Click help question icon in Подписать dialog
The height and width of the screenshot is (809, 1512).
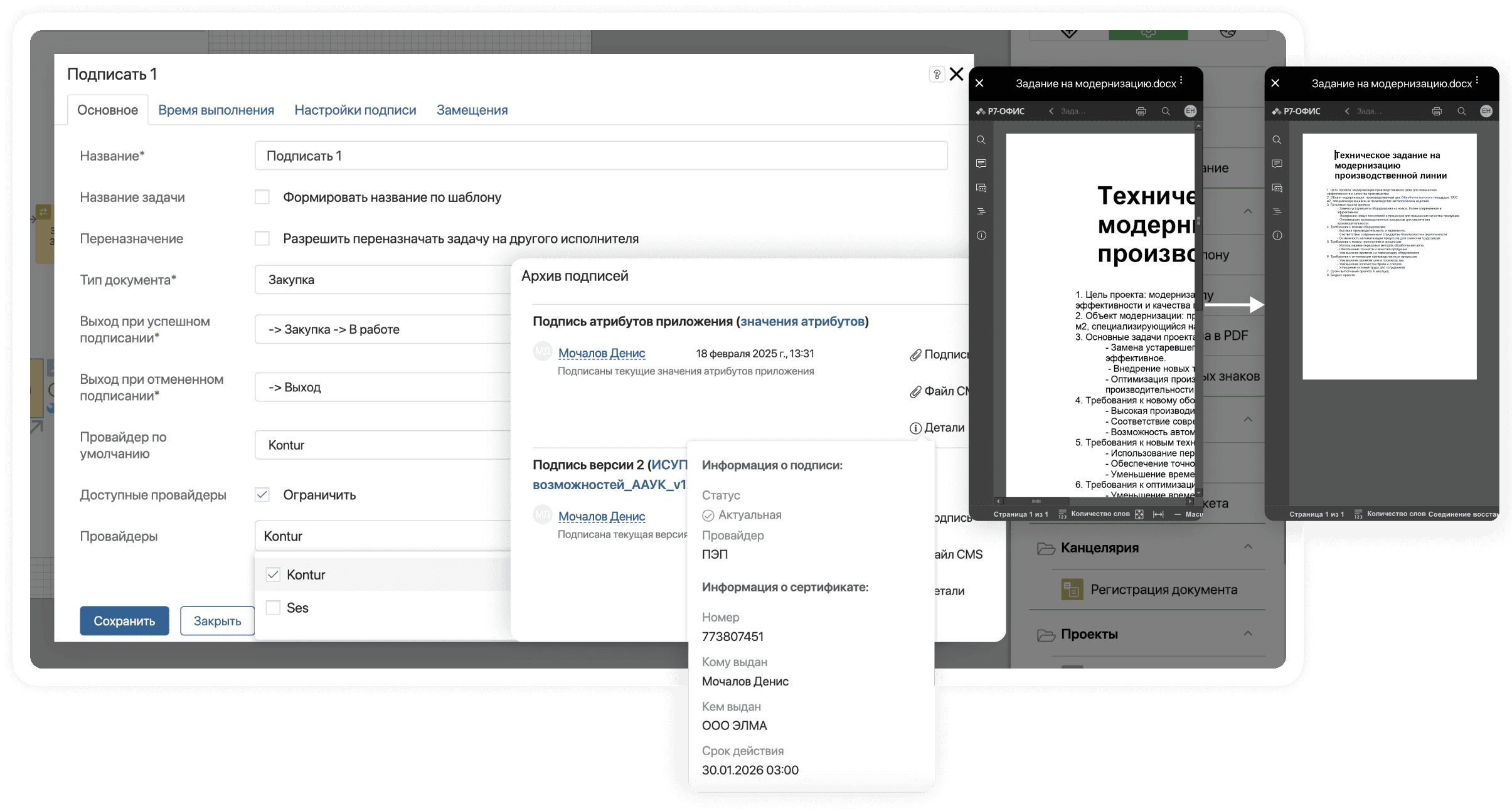[x=936, y=75]
